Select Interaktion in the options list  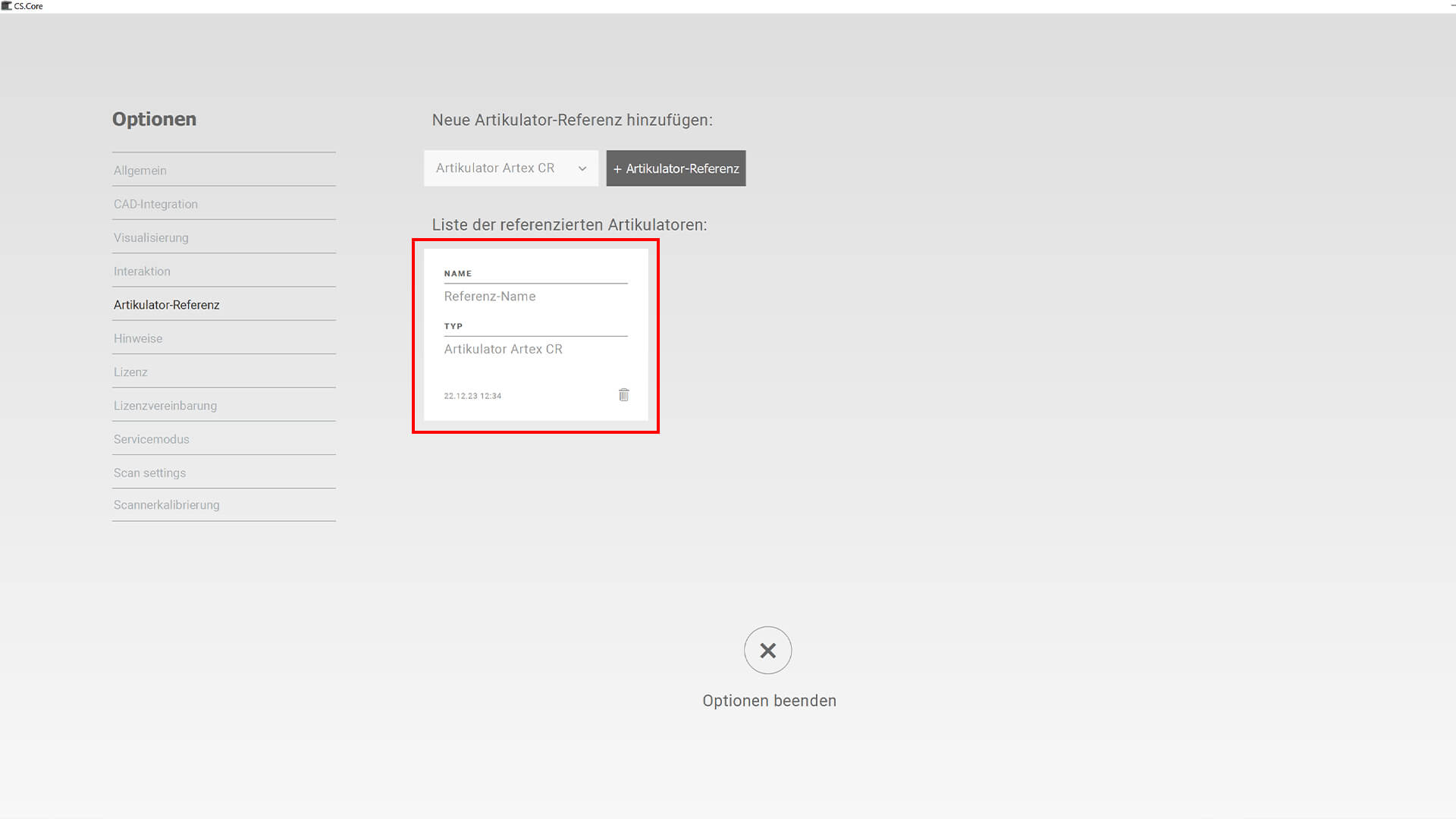pyautogui.click(x=224, y=271)
